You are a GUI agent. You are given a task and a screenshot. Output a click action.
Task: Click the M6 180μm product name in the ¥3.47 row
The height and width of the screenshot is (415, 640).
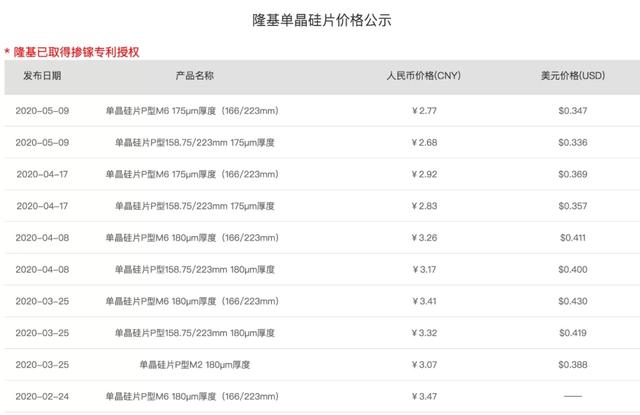(x=192, y=396)
